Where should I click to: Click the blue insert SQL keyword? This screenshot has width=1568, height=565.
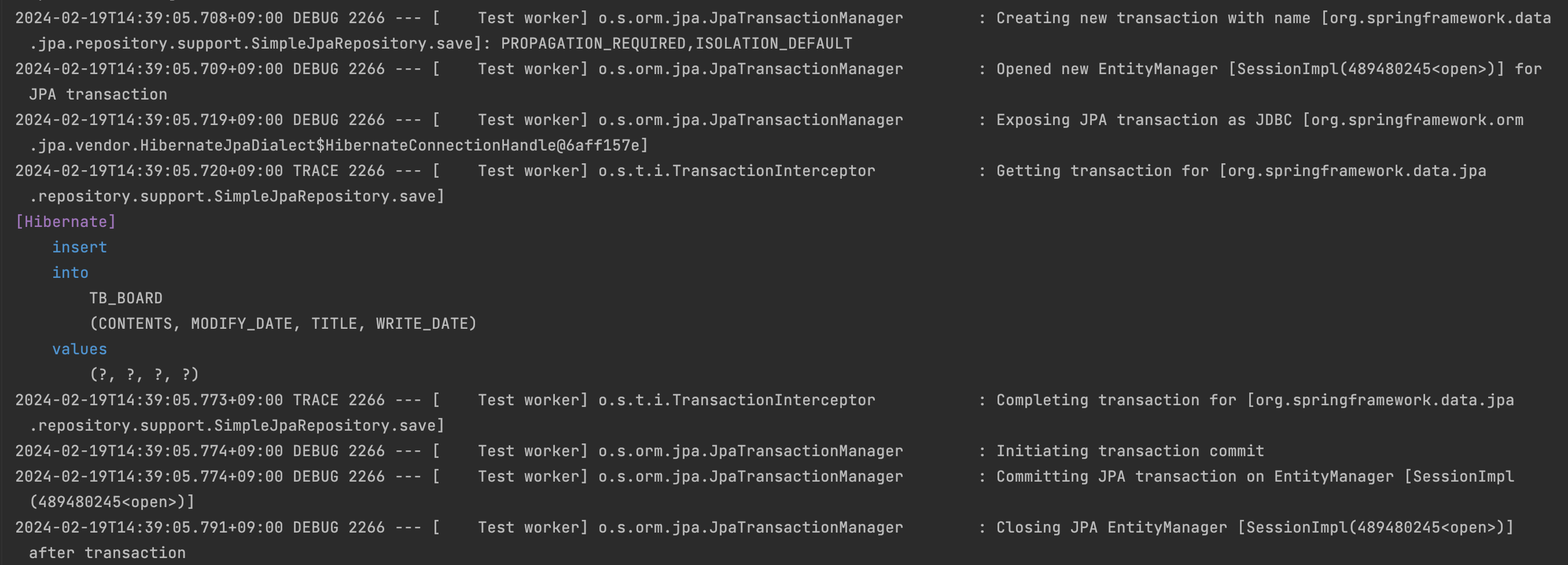click(x=80, y=247)
